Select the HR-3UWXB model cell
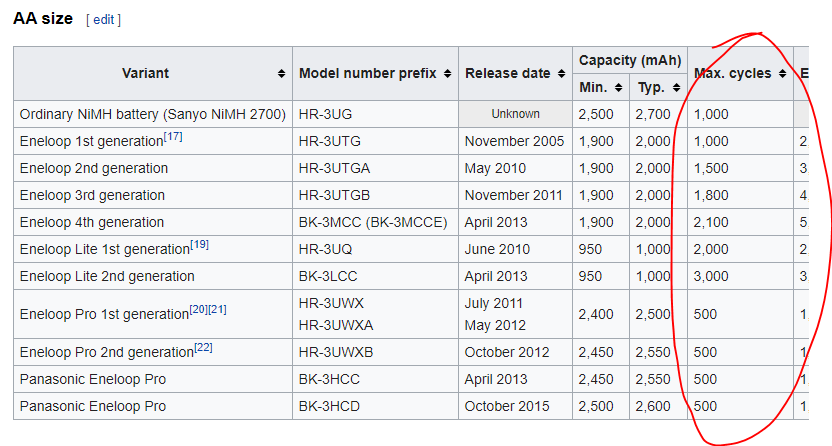The width and height of the screenshot is (832, 446). (x=375, y=352)
